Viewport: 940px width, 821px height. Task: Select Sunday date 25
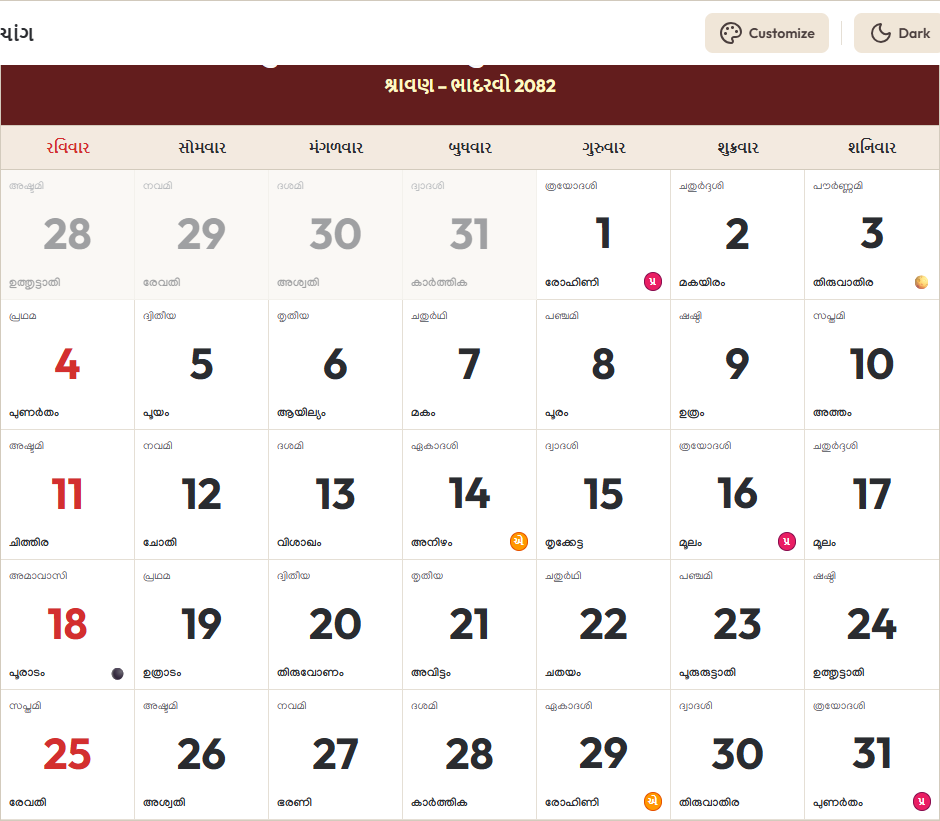pos(68,754)
